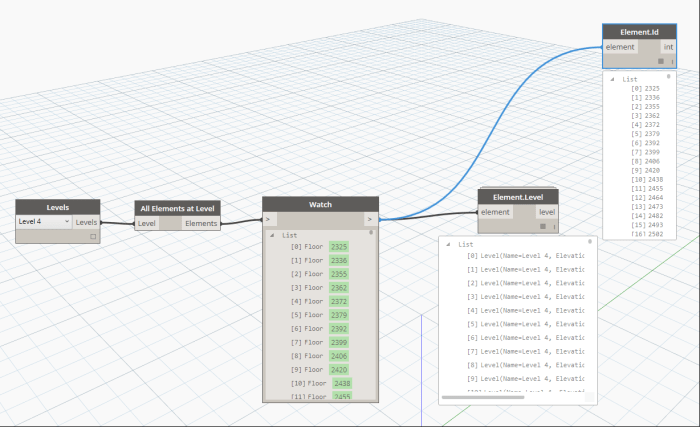Click the int output port of Element.Id
This screenshot has width=700, height=427.
[667, 46]
